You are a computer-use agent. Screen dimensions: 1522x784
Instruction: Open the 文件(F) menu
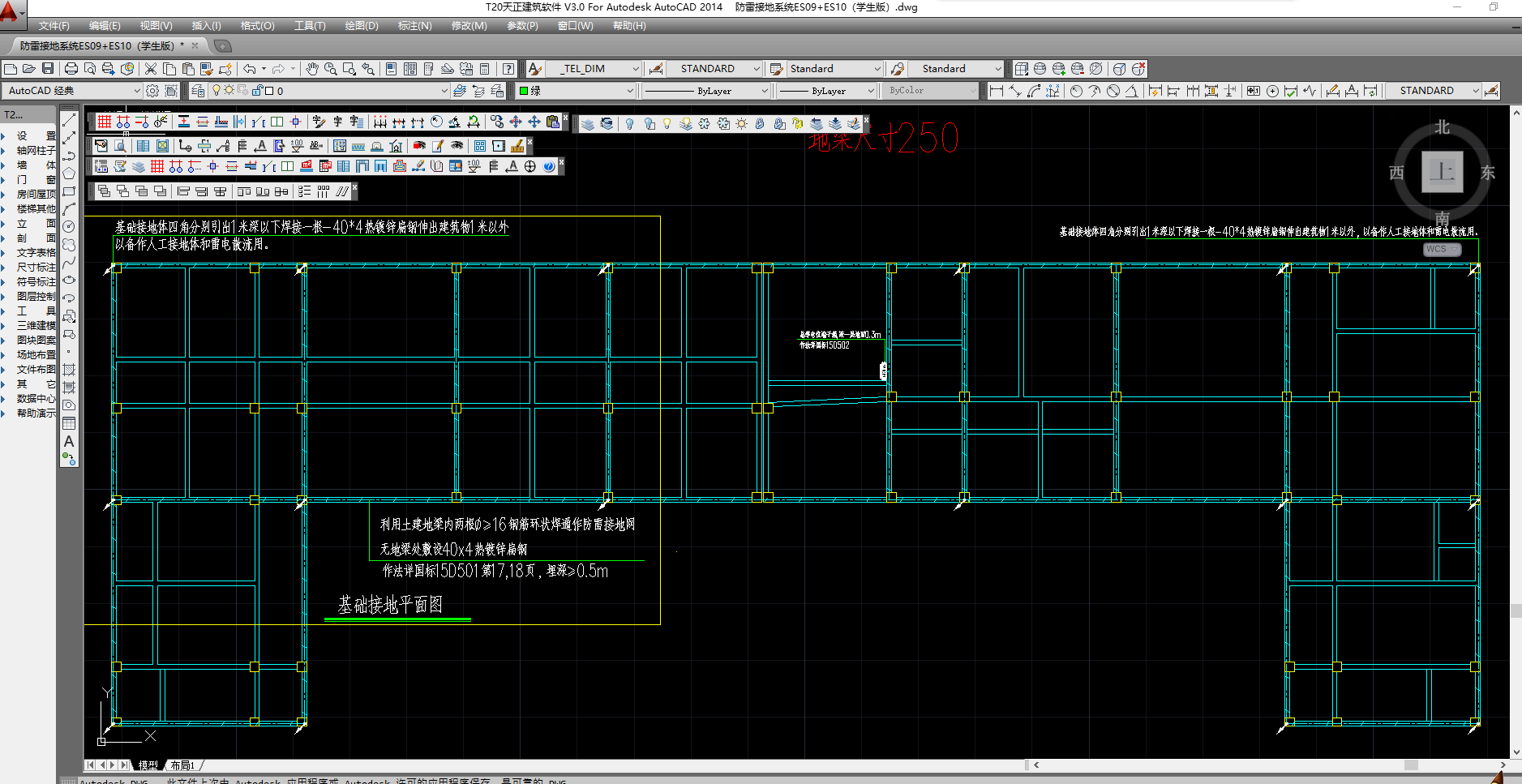[54, 26]
